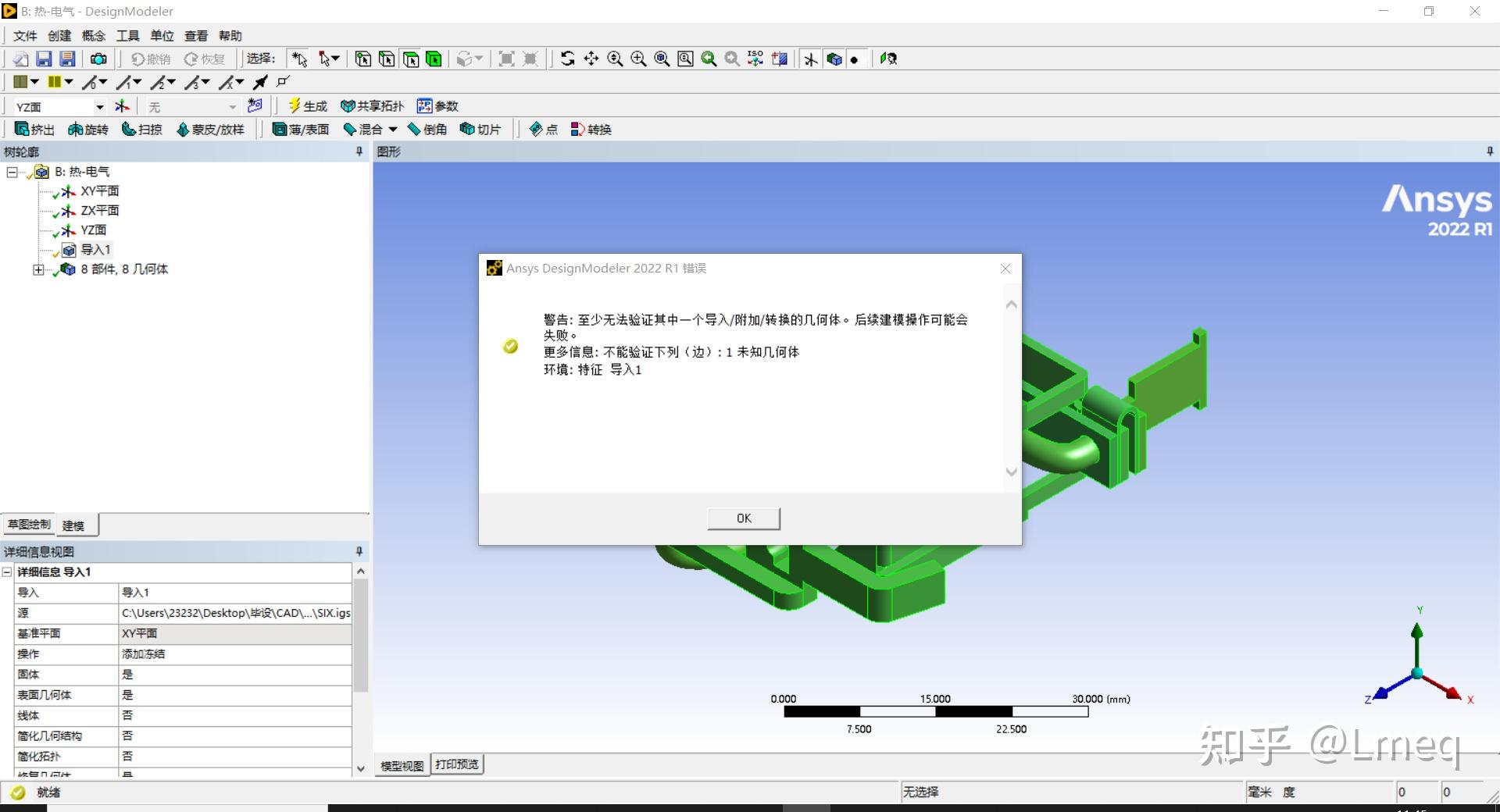1500x812 pixels.
Task: Click the 操作 添加冻结 value cell
Action: coord(234,654)
